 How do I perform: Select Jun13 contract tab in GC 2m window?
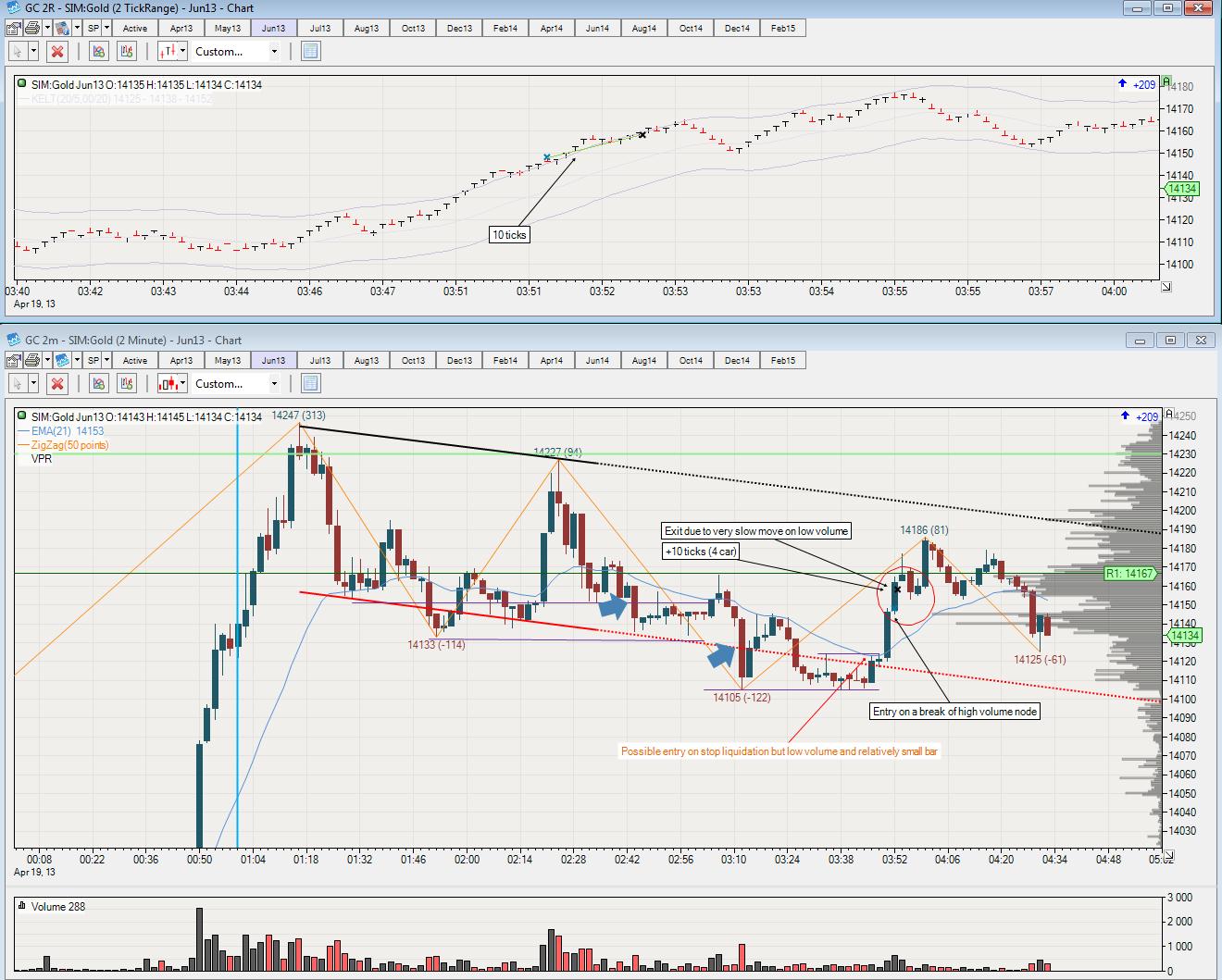(274, 360)
